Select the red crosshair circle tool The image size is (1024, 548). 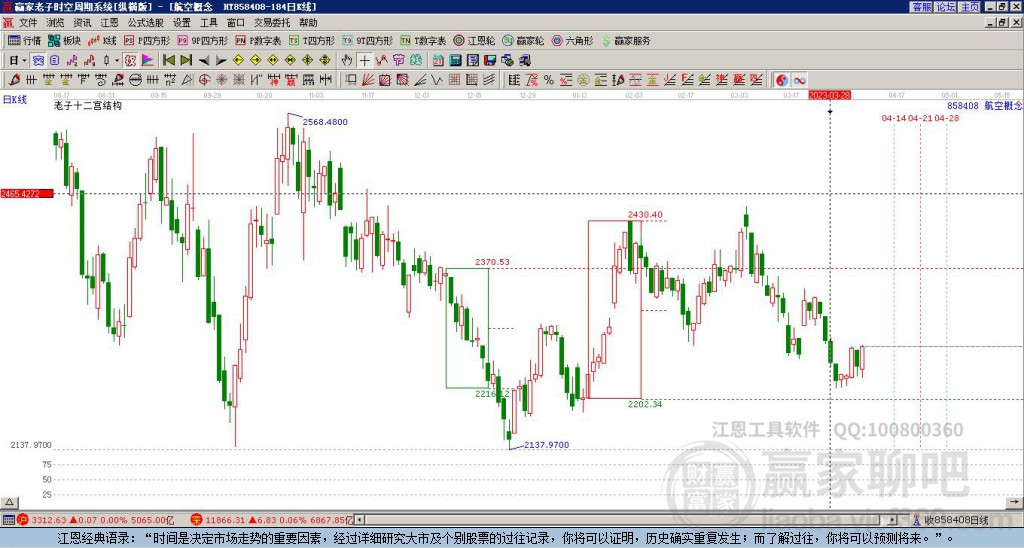(204, 80)
